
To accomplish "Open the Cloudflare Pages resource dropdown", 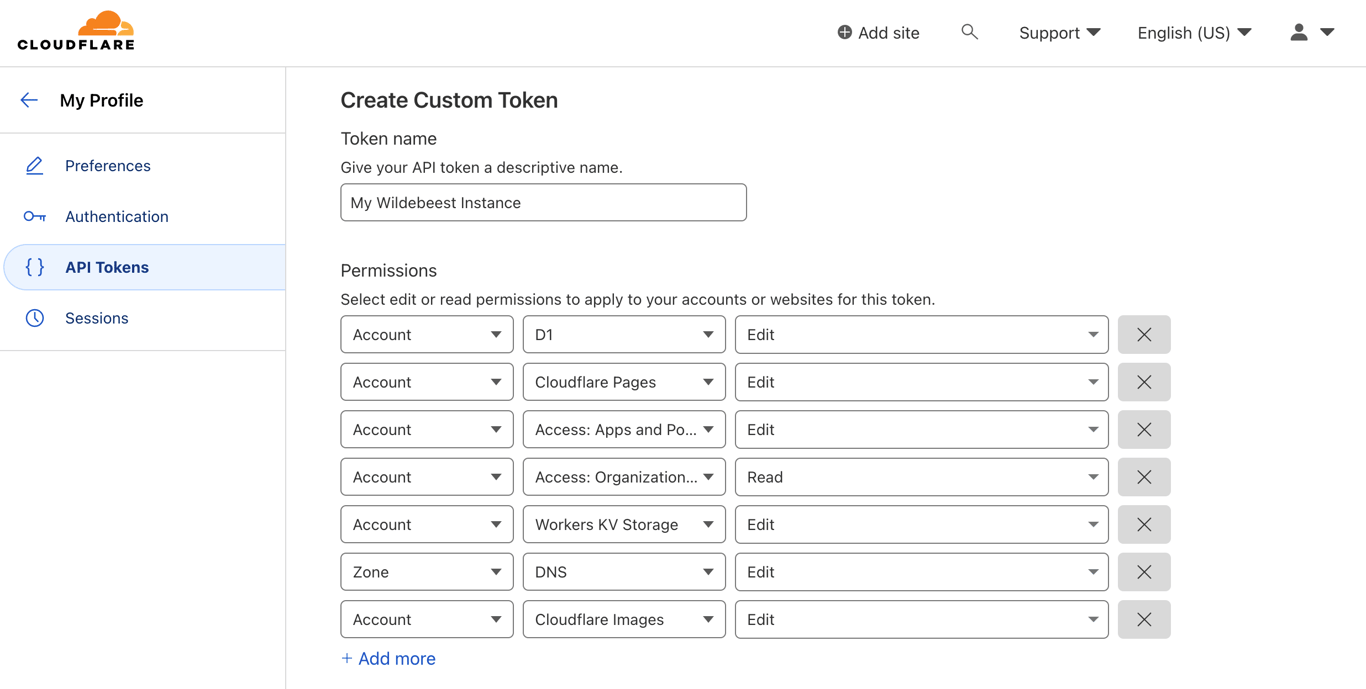I will [x=624, y=382].
